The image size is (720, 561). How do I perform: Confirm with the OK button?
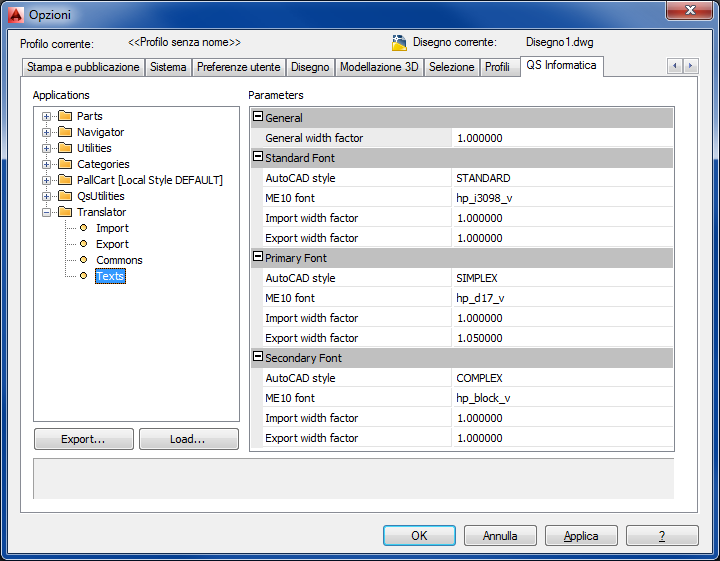pos(419,536)
